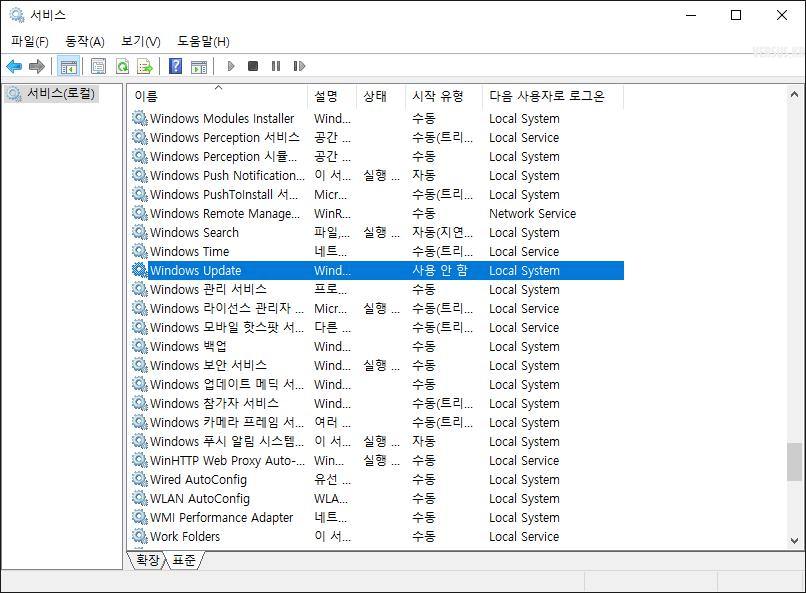
Task: Toggle the show/hide console tree icon
Action: click(68, 66)
